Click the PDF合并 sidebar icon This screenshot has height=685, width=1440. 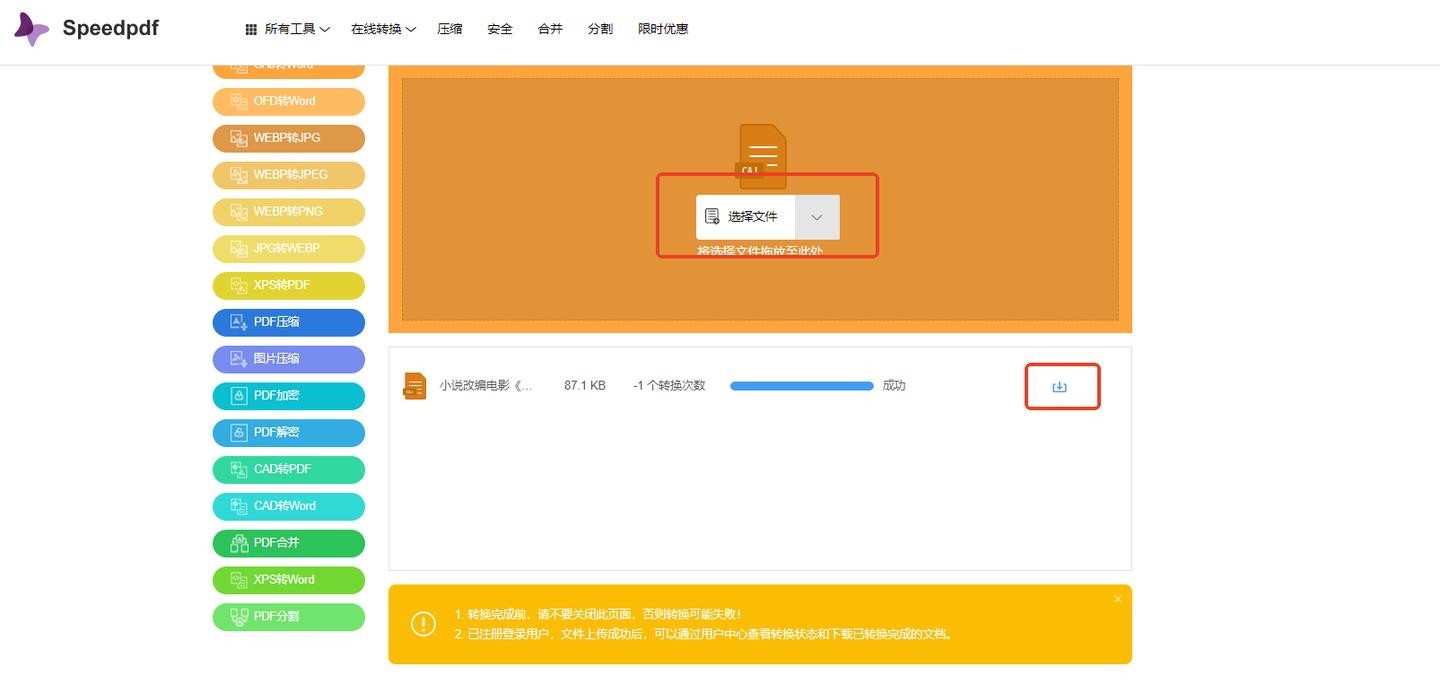239,543
